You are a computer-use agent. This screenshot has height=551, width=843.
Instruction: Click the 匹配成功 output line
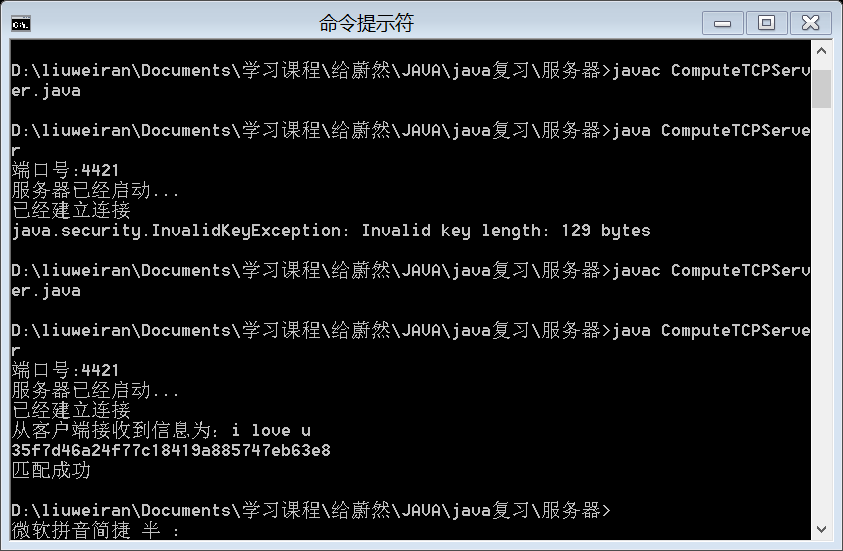pos(51,471)
